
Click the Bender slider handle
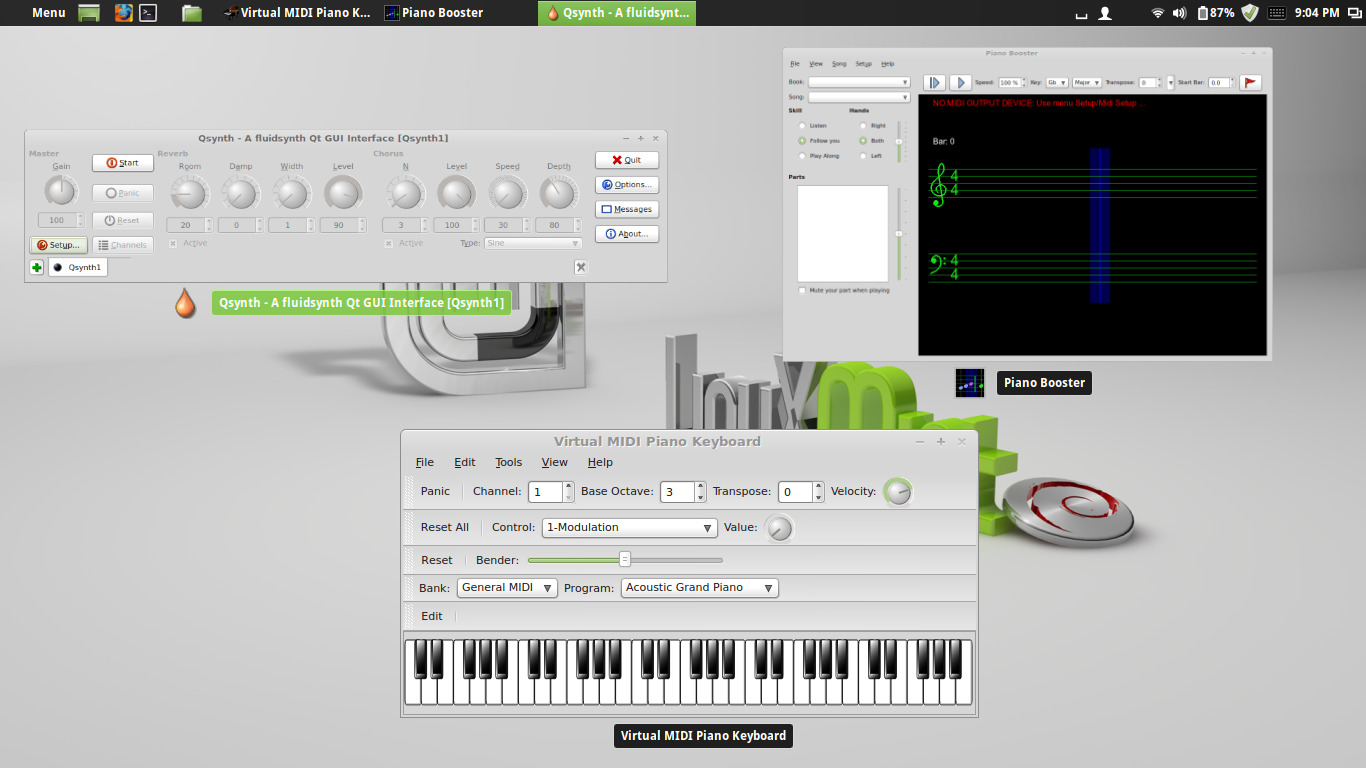click(625, 559)
